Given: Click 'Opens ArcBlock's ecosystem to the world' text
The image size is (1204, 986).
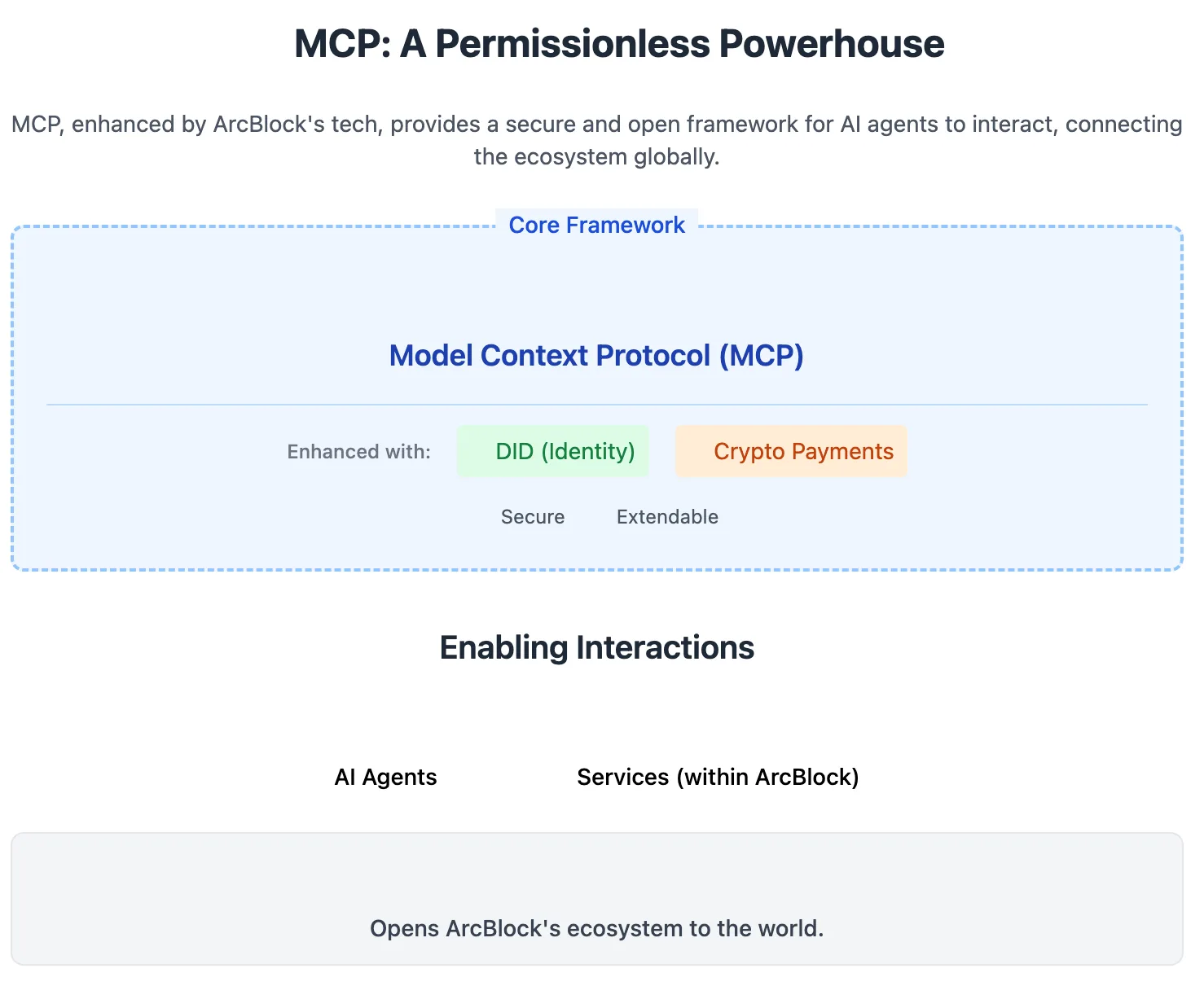Looking at the screenshot, I should (597, 928).
